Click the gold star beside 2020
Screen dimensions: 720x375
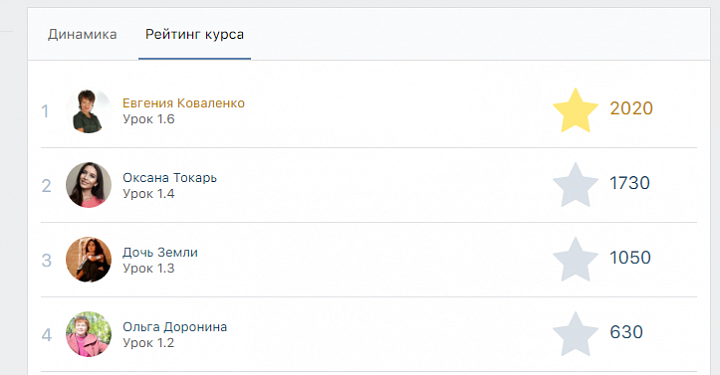(575, 111)
